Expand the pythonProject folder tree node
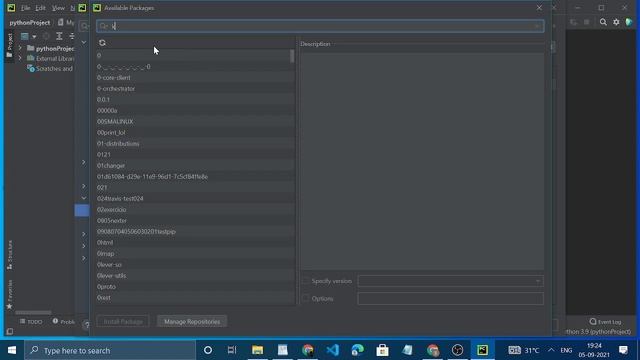Viewport: 640px width, 360px height. coord(20,48)
